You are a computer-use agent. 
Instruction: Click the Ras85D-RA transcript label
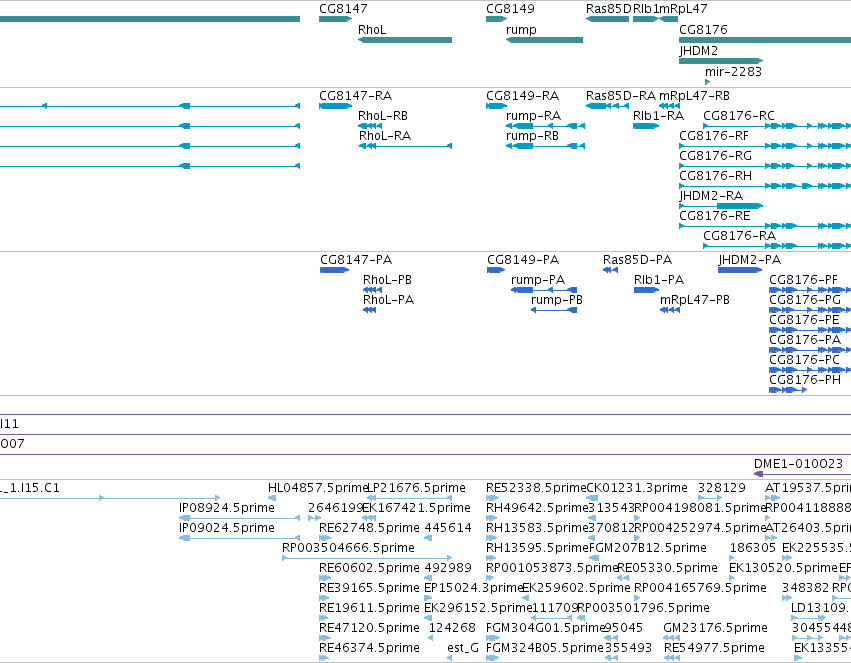point(621,96)
